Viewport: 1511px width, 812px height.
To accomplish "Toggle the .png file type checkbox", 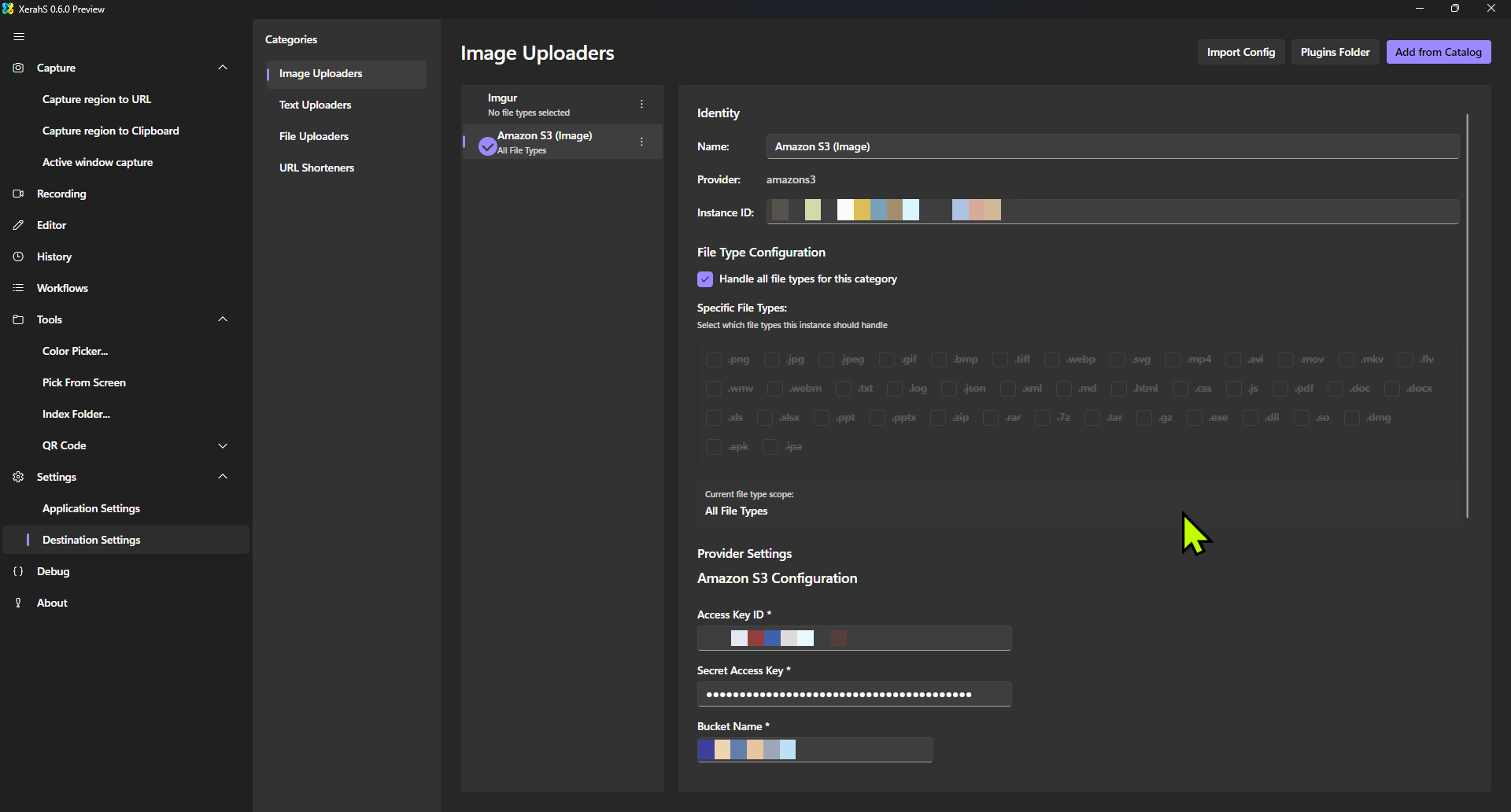I will [714, 360].
